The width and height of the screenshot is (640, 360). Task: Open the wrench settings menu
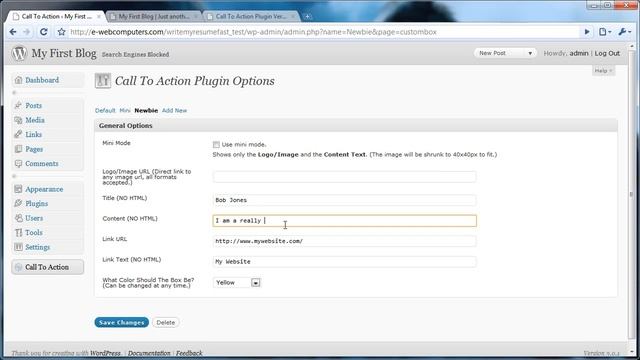624,32
